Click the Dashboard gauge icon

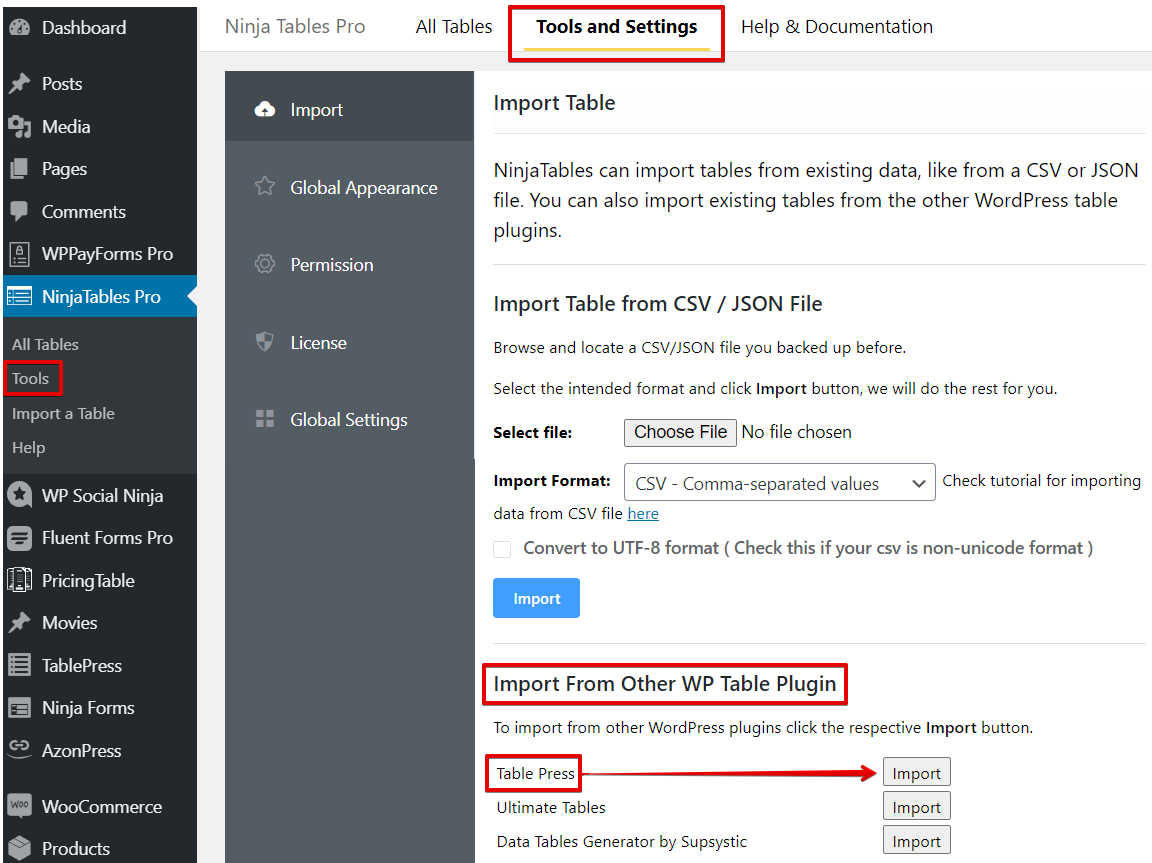[20, 28]
